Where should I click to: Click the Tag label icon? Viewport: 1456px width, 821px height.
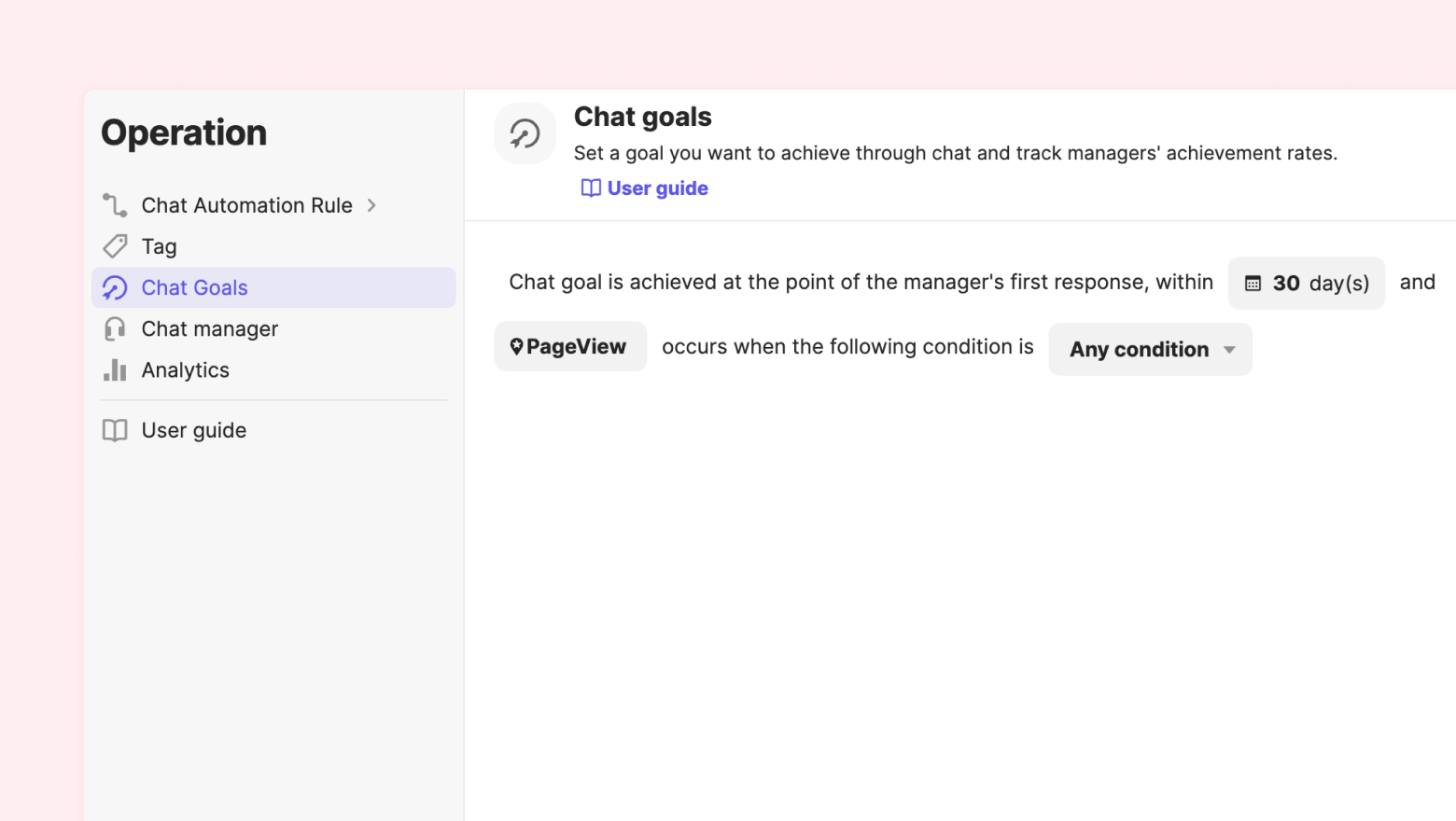click(x=115, y=246)
